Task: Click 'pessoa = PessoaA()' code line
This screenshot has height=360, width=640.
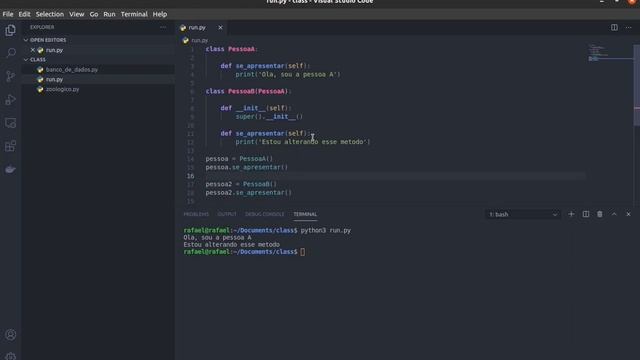Action: coord(239,158)
